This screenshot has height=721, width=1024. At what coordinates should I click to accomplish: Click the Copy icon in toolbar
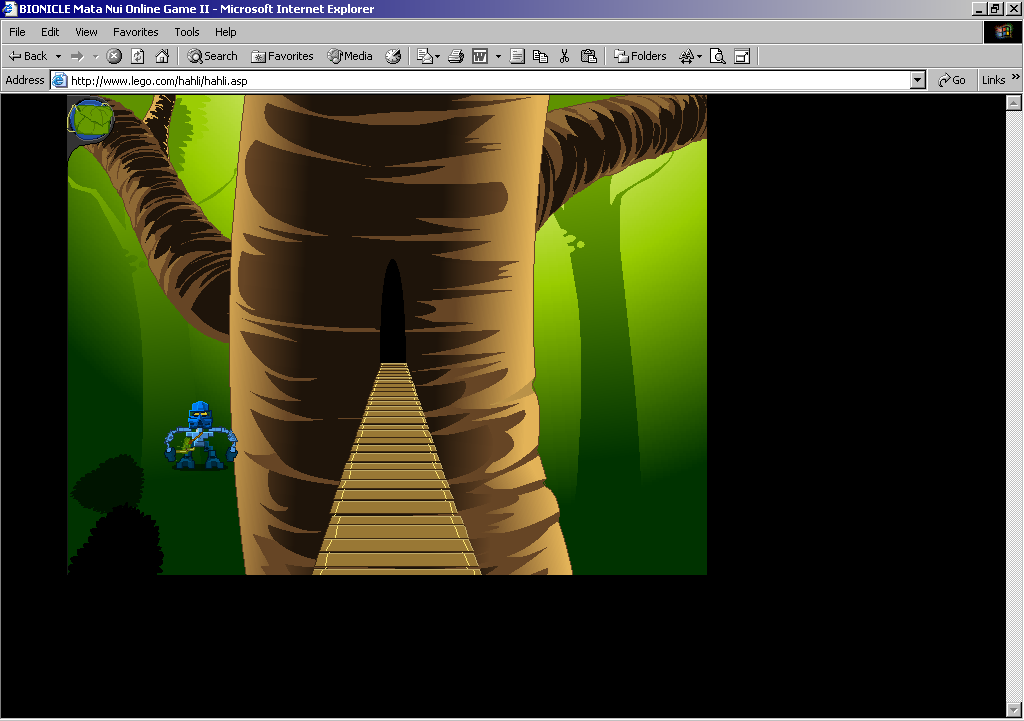[540, 56]
